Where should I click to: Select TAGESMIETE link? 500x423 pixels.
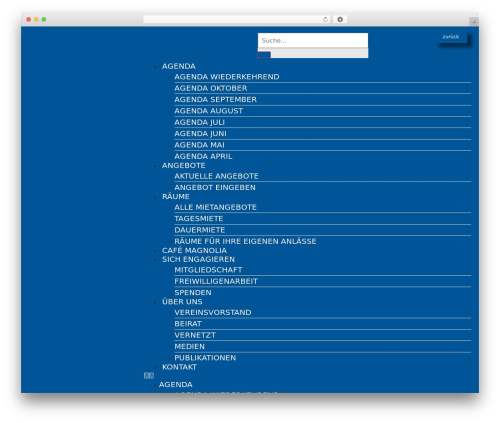(199, 219)
